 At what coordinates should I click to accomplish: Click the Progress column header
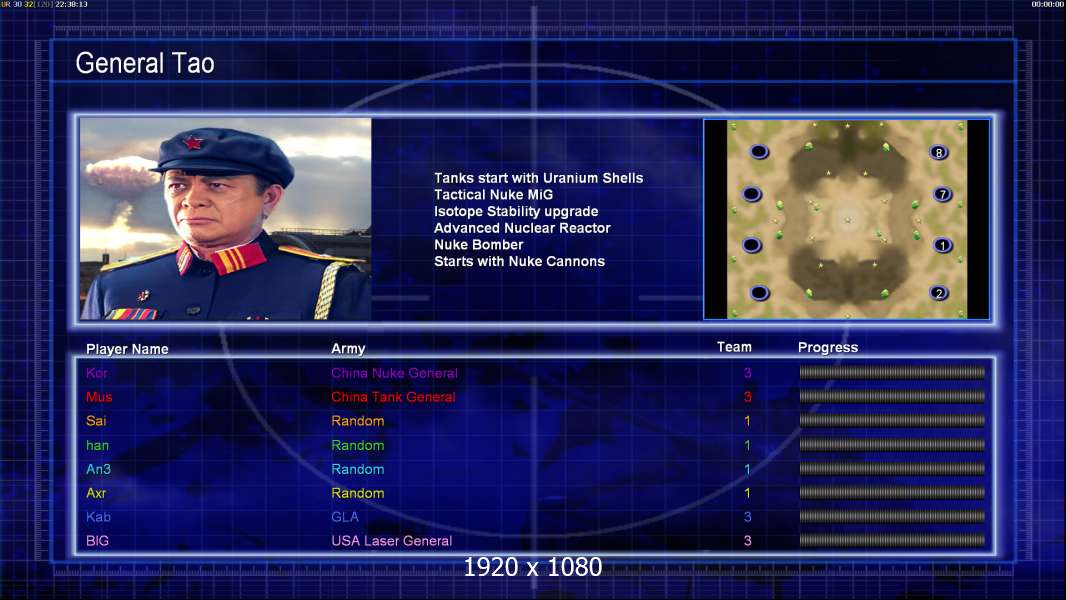click(828, 348)
